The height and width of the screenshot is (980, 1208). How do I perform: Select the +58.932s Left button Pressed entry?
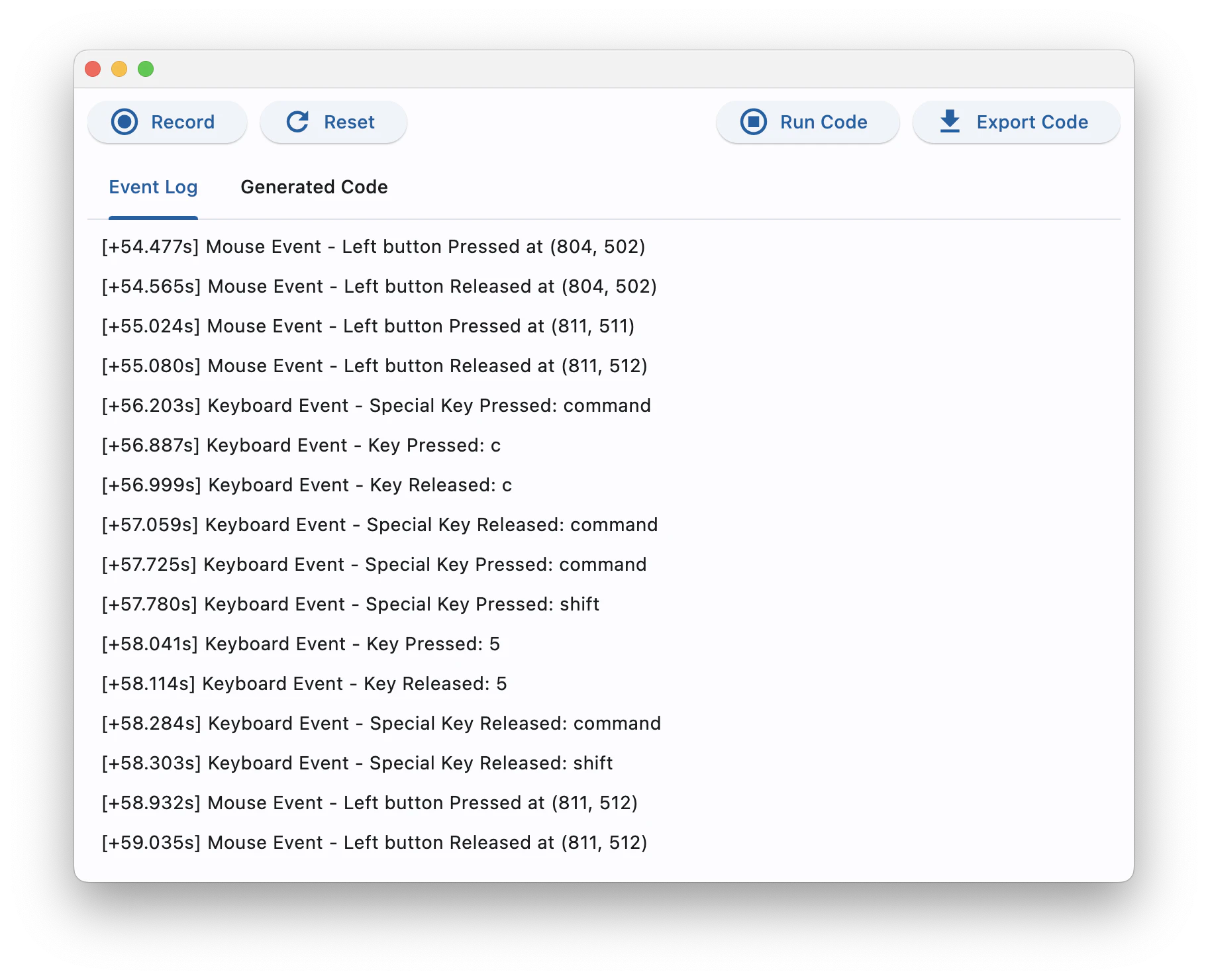click(x=370, y=803)
